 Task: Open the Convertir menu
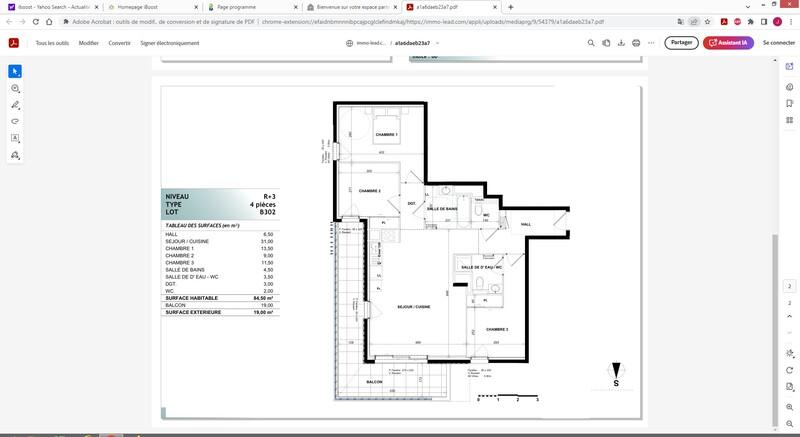pos(120,43)
